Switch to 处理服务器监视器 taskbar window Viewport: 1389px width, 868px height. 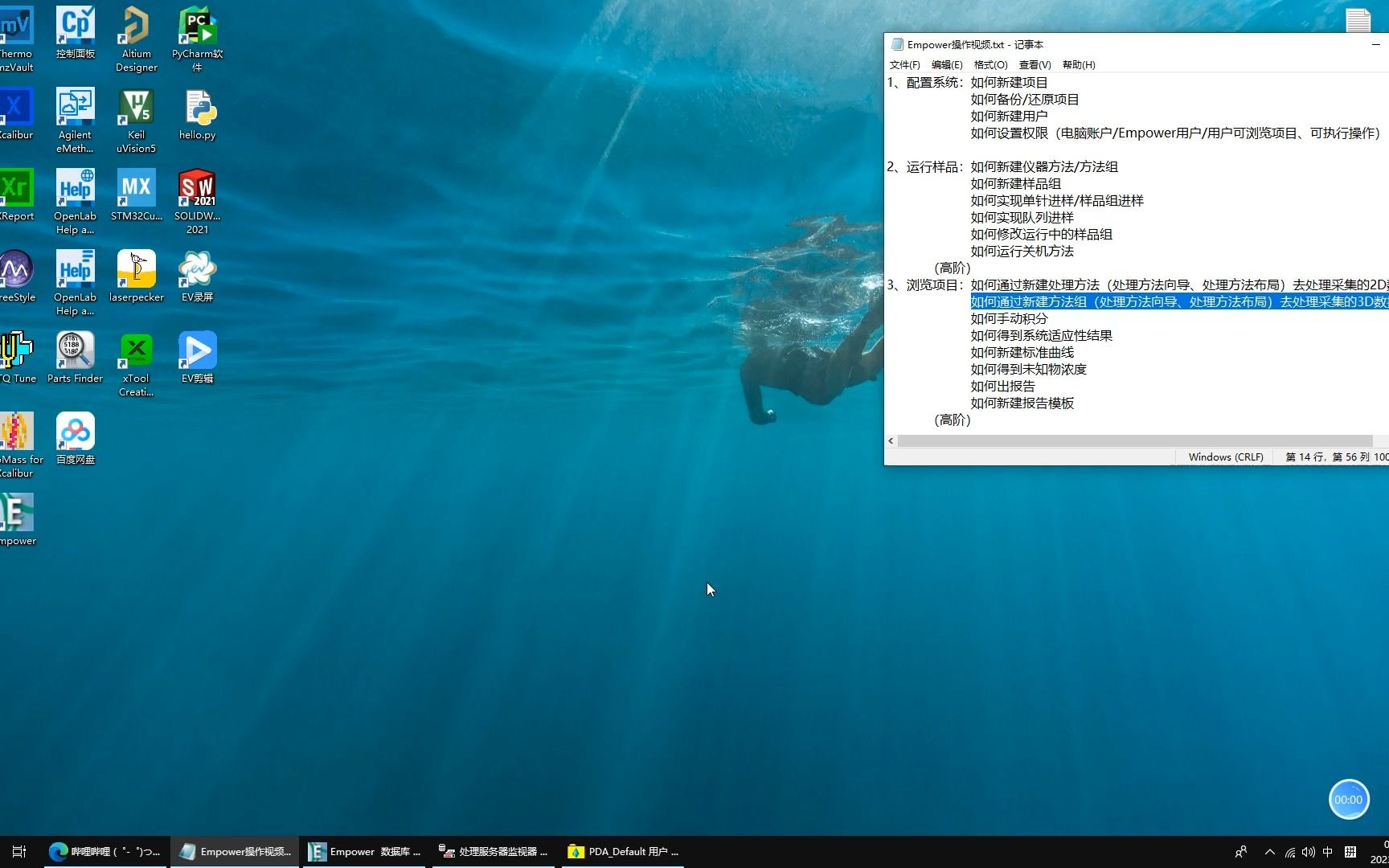pyautogui.click(x=494, y=852)
